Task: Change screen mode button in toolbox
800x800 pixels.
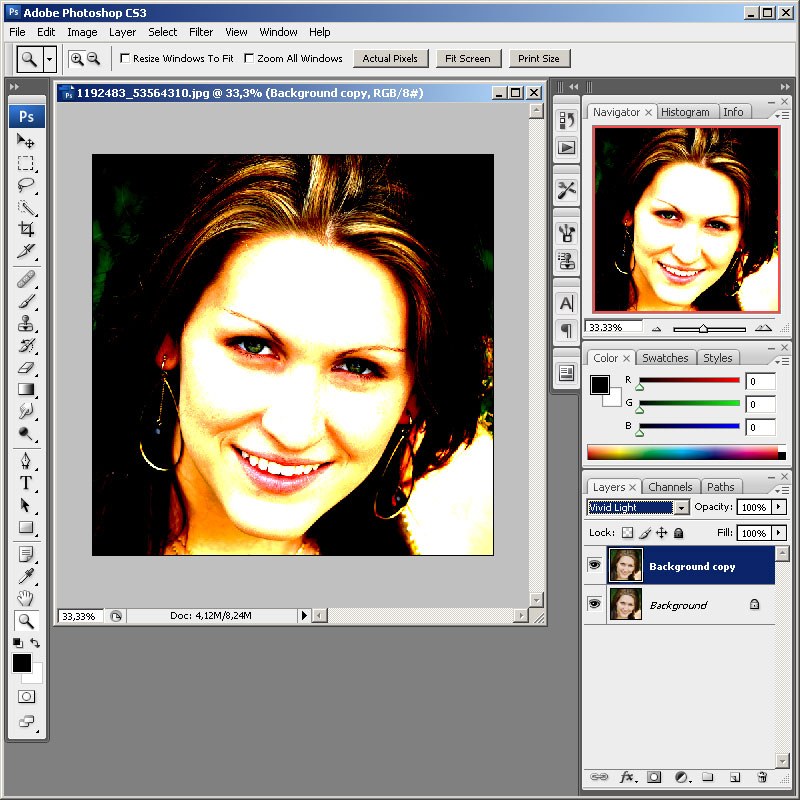Action: pos(27,721)
